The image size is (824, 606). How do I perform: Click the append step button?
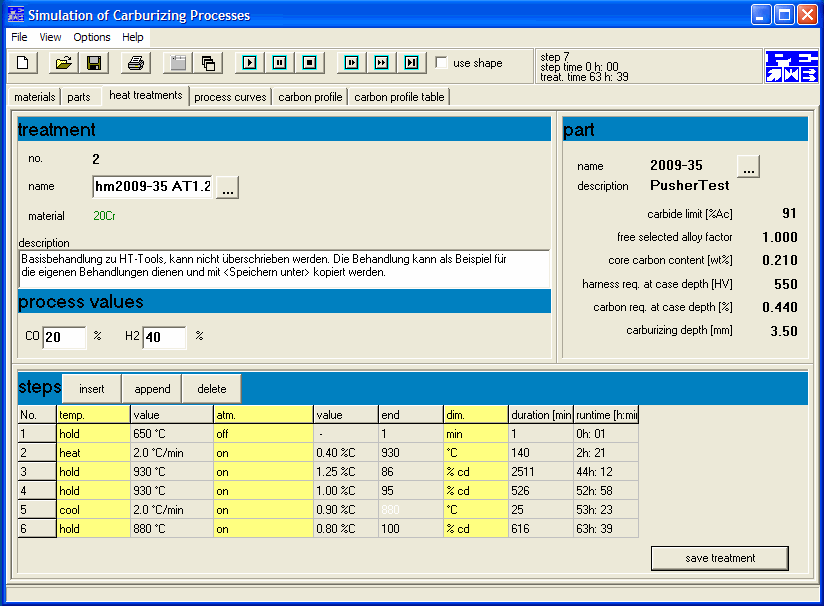152,389
